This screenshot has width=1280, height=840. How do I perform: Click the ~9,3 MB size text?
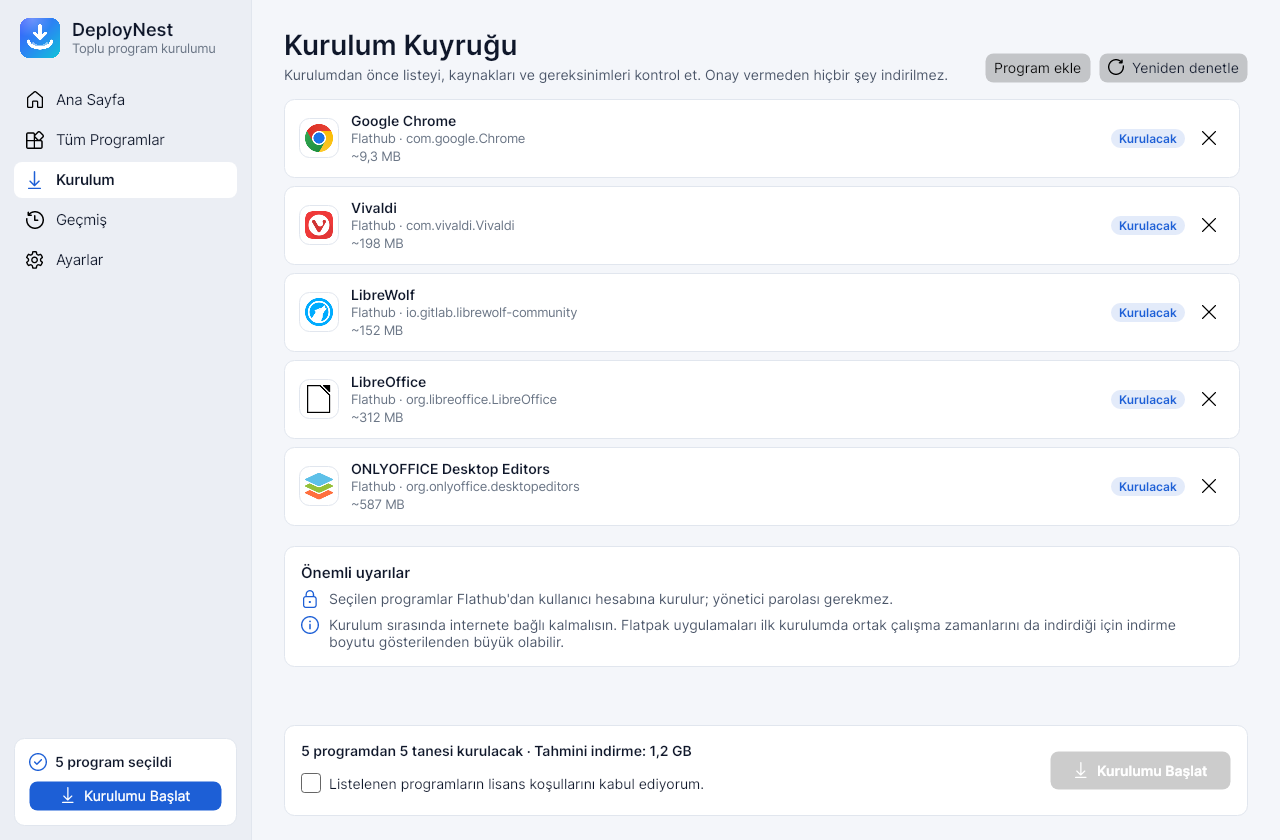[376, 157]
